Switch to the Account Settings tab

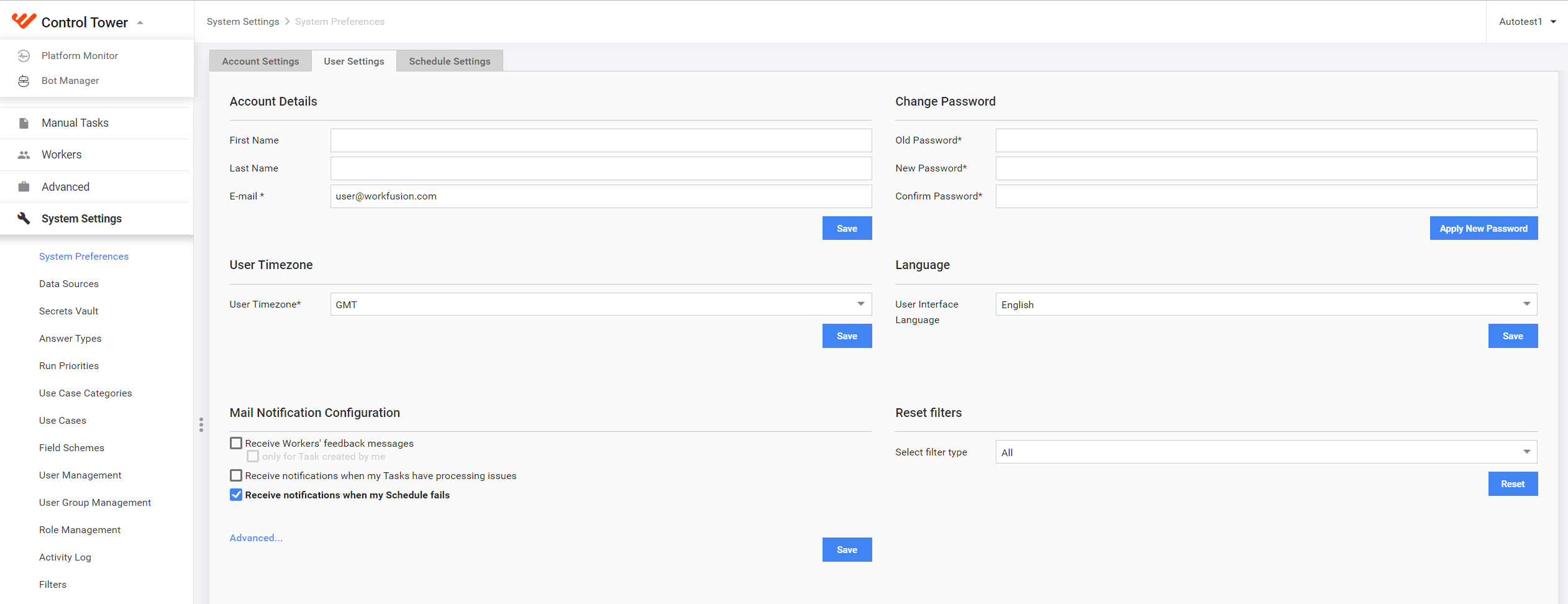(260, 61)
